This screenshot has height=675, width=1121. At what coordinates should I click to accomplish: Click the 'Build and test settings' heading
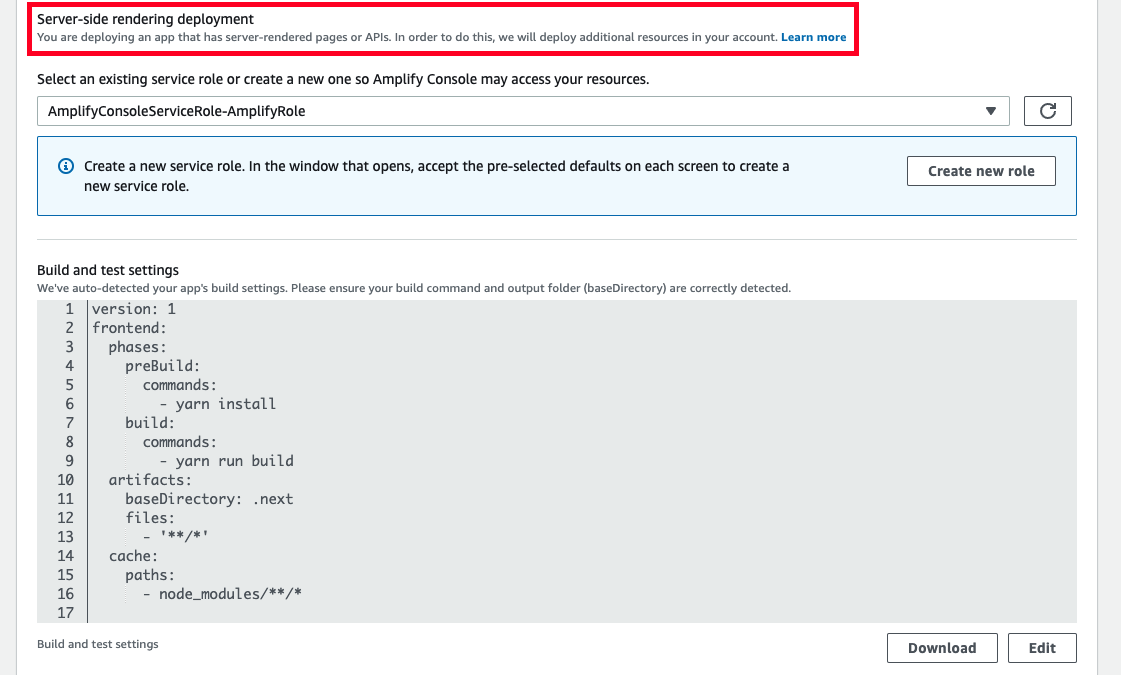click(x=108, y=270)
